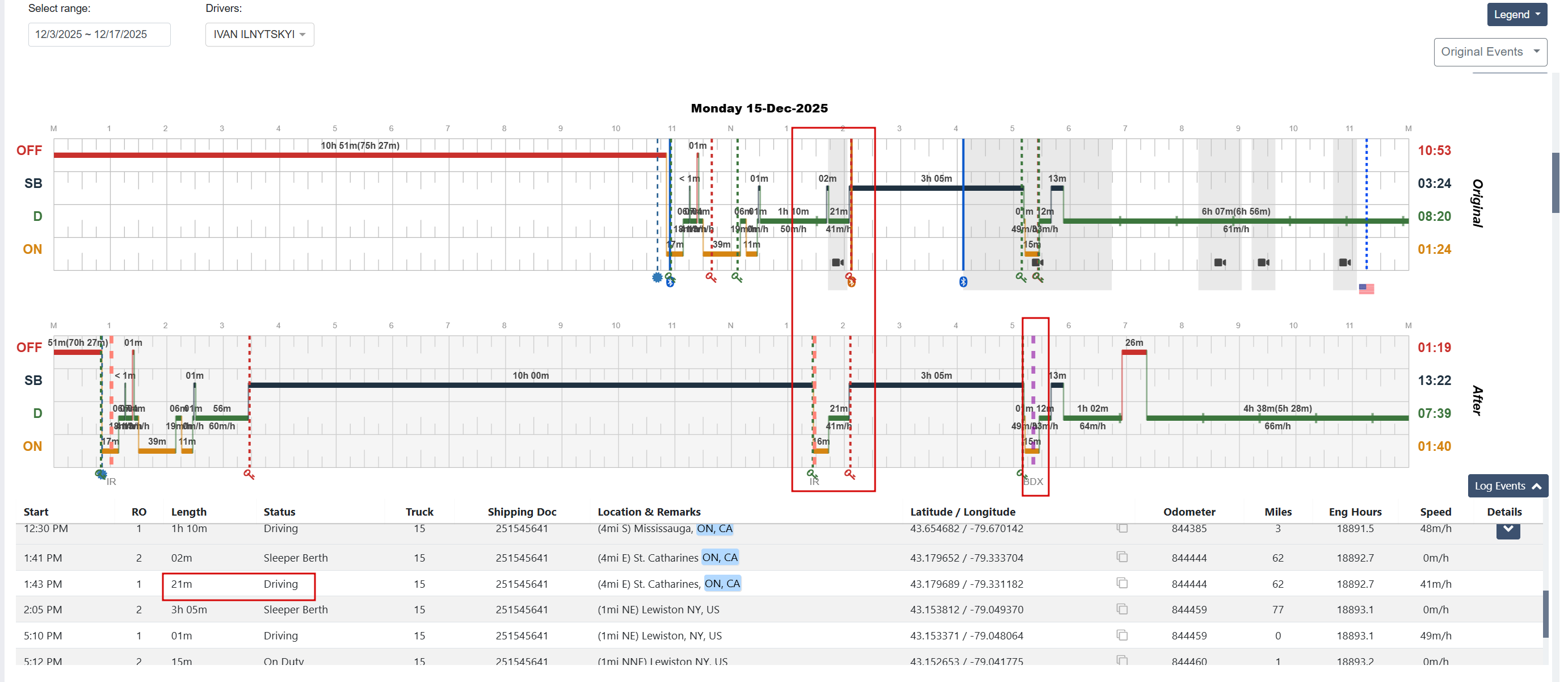
Task: Click the camera icon near 11 PM
Action: point(1344,262)
